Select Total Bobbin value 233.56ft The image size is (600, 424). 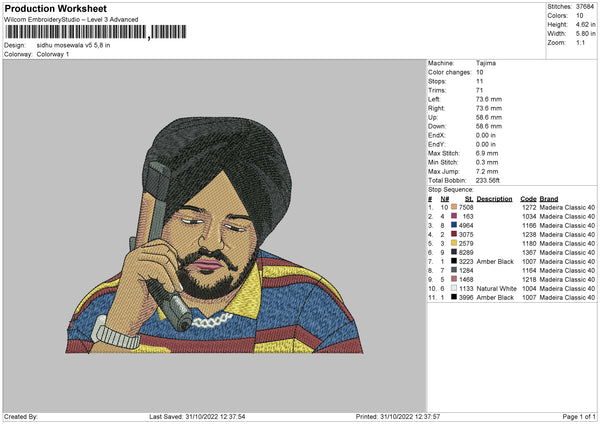pyautogui.click(x=488, y=181)
